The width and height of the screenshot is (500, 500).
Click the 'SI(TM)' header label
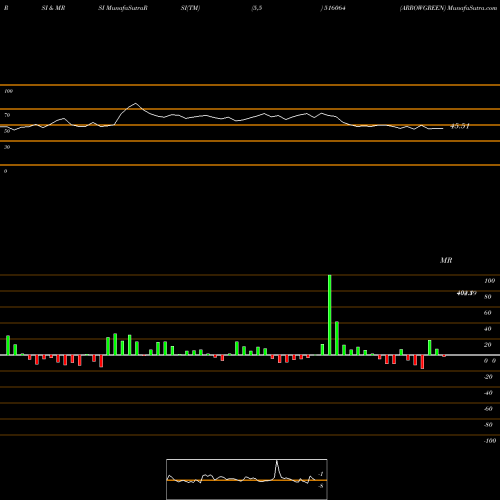(x=190, y=8)
